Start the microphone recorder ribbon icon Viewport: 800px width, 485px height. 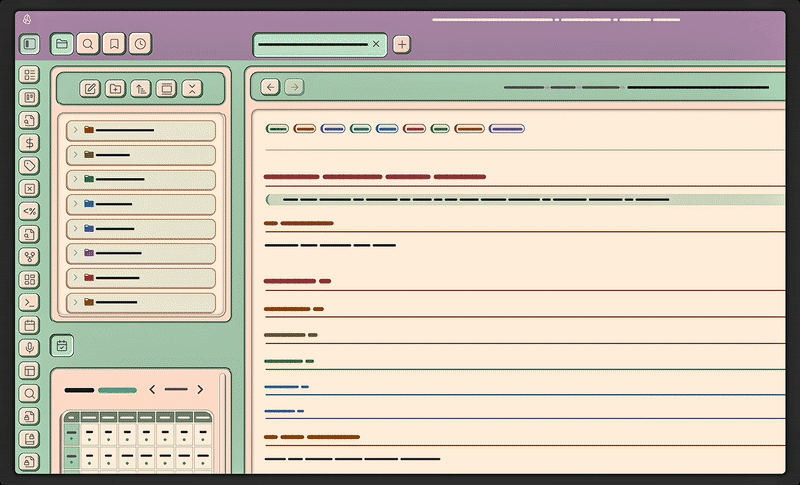[x=30, y=348]
